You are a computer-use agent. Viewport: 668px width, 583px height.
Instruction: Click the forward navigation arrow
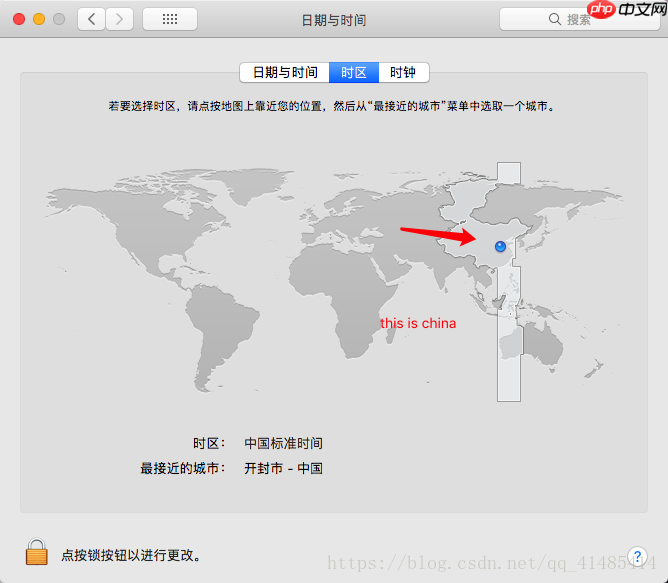[x=120, y=19]
